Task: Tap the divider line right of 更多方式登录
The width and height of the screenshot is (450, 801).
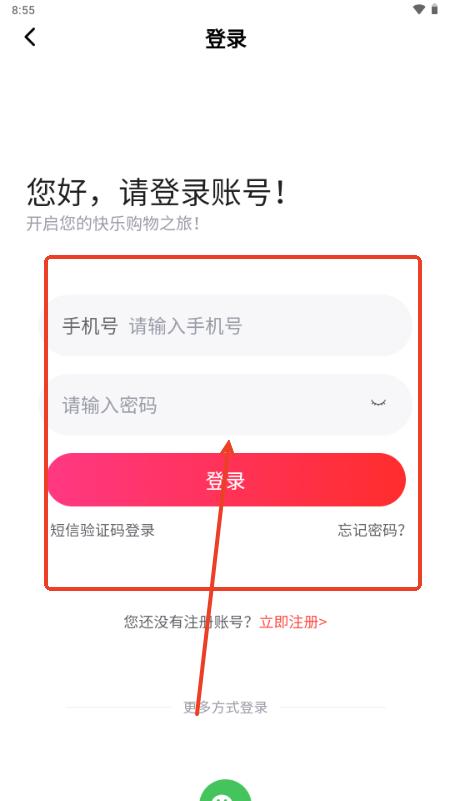Action: coord(333,708)
